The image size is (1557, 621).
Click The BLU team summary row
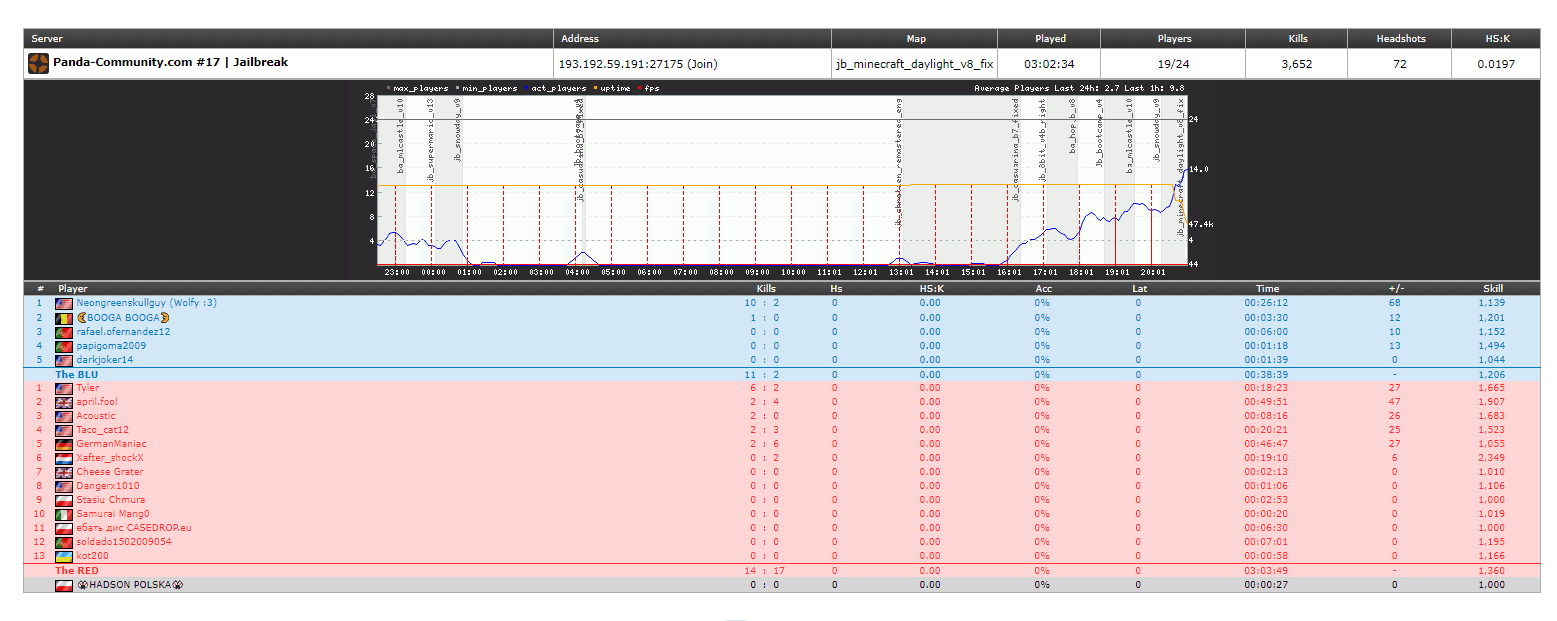tap(77, 375)
